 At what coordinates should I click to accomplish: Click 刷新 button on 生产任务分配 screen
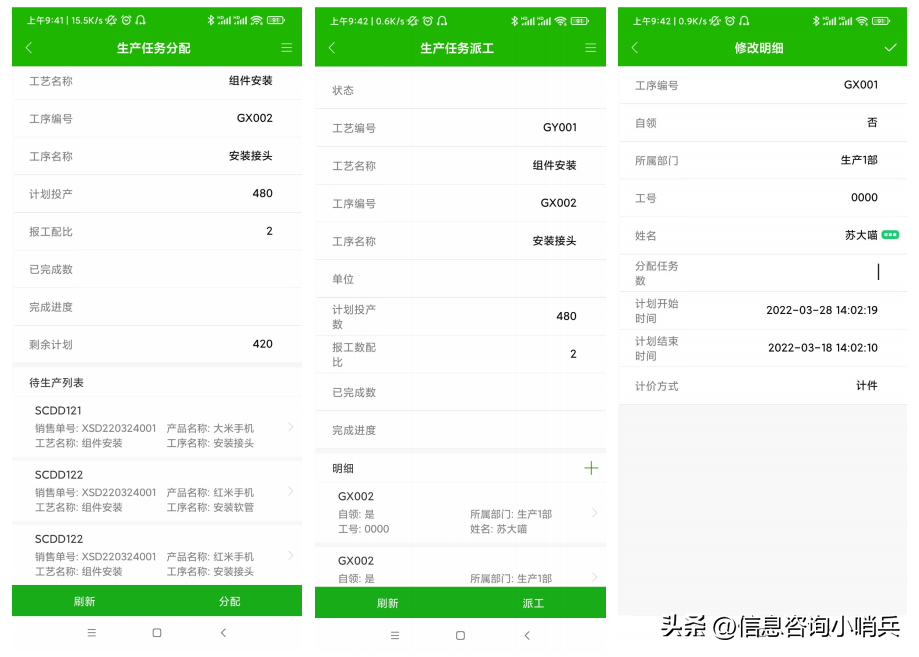[x=84, y=601]
